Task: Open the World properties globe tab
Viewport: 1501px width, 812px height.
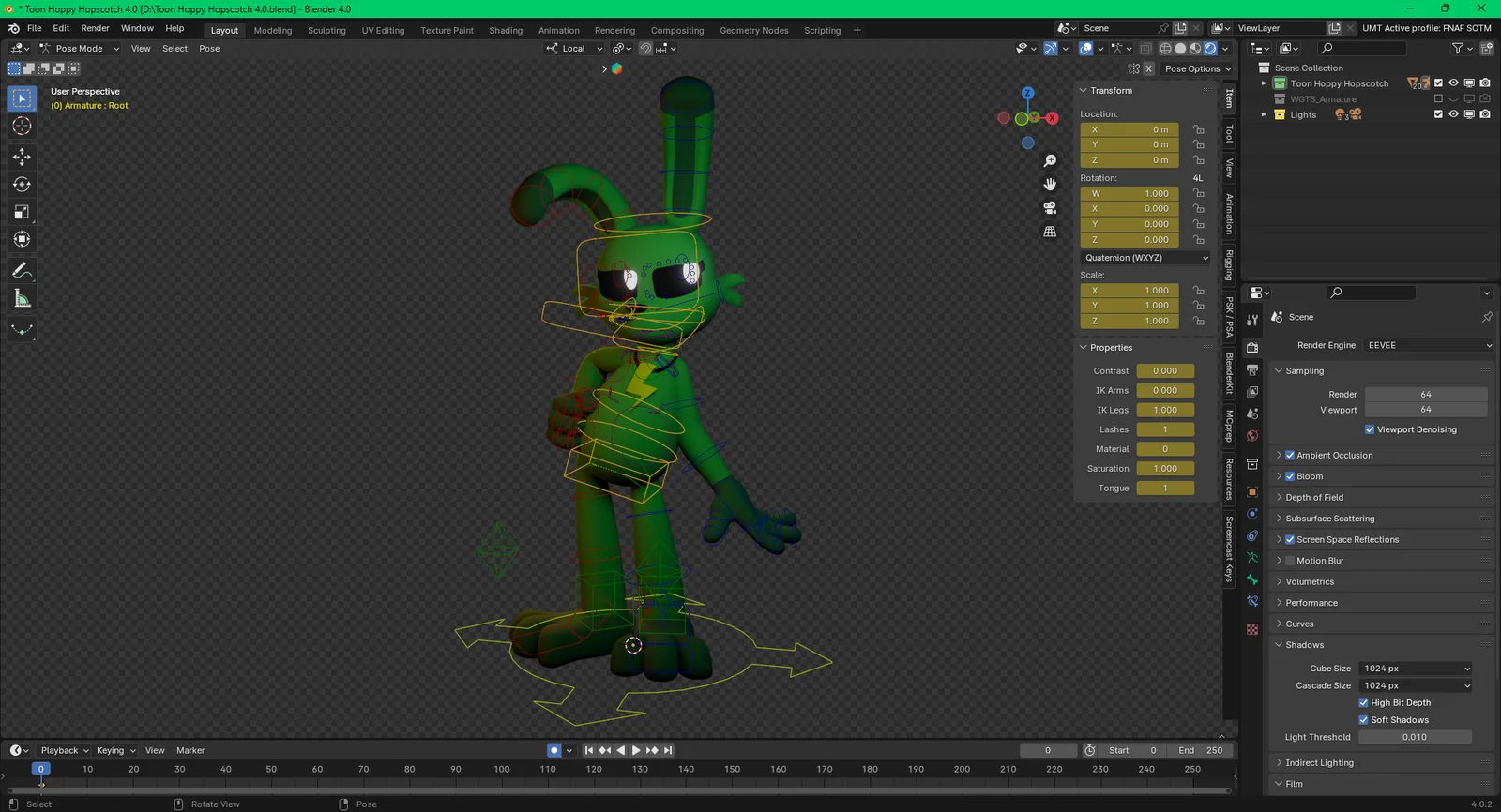Action: point(1252,436)
